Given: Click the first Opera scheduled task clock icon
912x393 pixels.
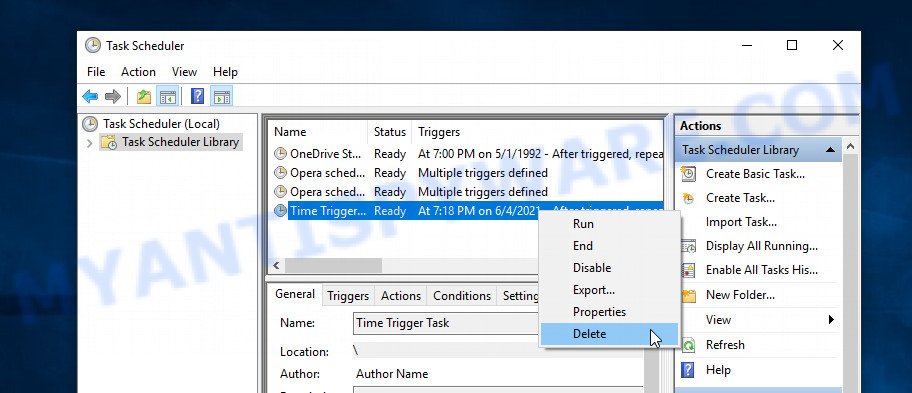Looking at the screenshot, I should [280, 173].
